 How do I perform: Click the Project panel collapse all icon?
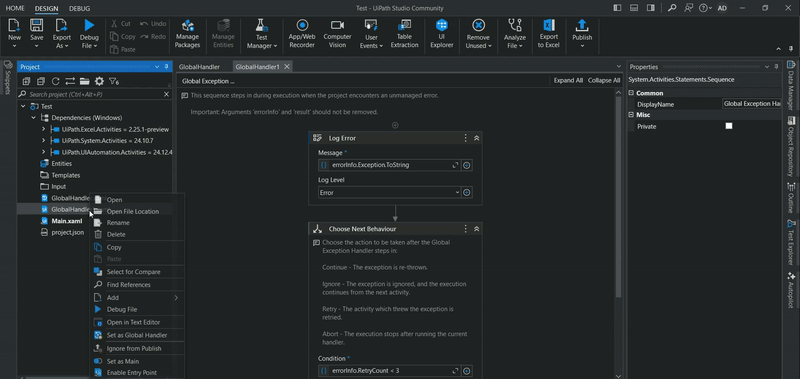41,81
